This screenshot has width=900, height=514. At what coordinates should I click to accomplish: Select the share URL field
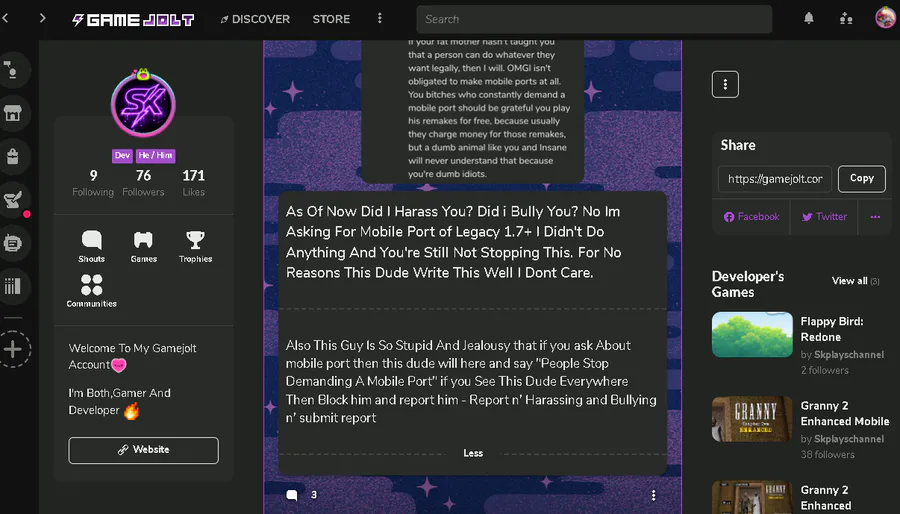(x=775, y=179)
